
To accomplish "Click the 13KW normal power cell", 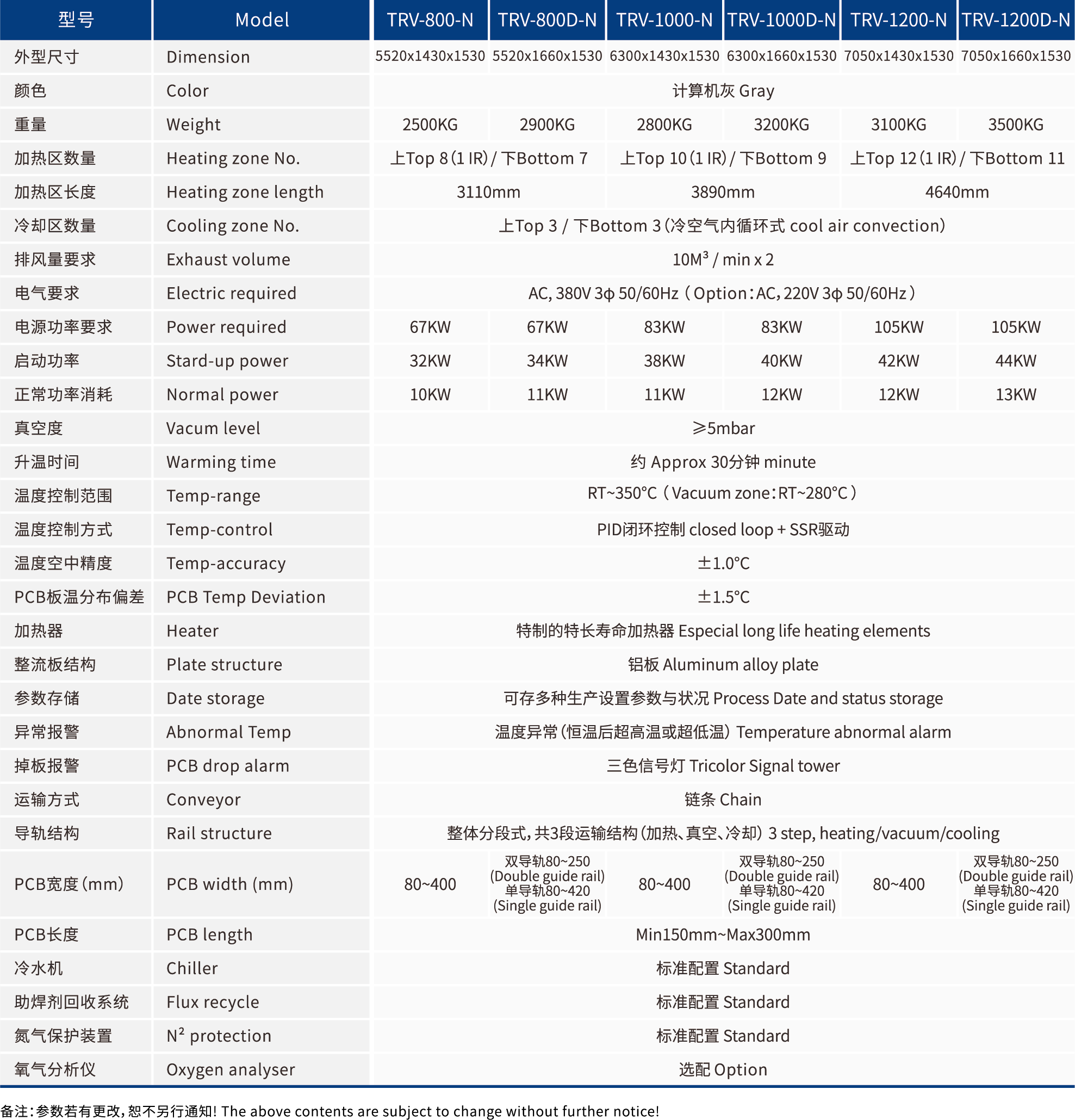I will (1016, 394).
